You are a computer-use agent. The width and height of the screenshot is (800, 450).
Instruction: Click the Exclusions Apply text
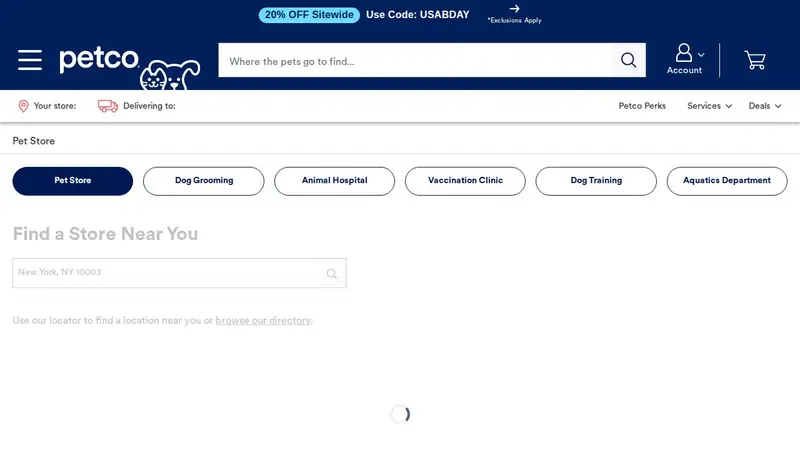[x=514, y=20]
